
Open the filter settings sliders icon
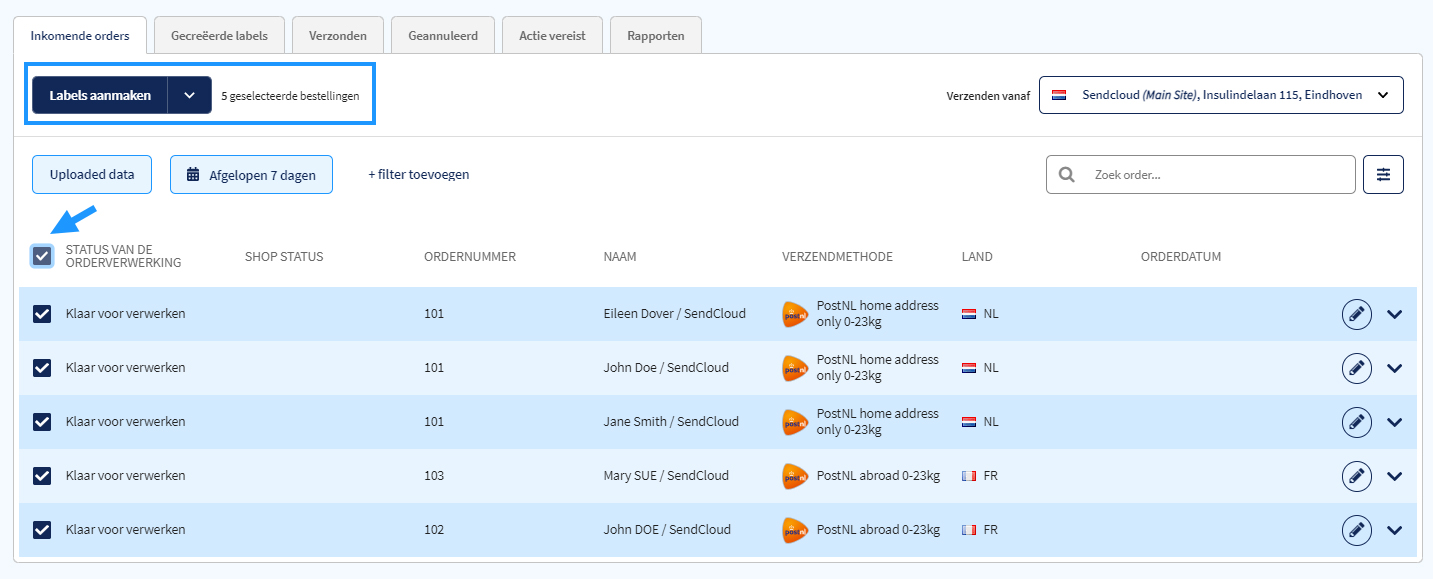[x=1383, y=174]
